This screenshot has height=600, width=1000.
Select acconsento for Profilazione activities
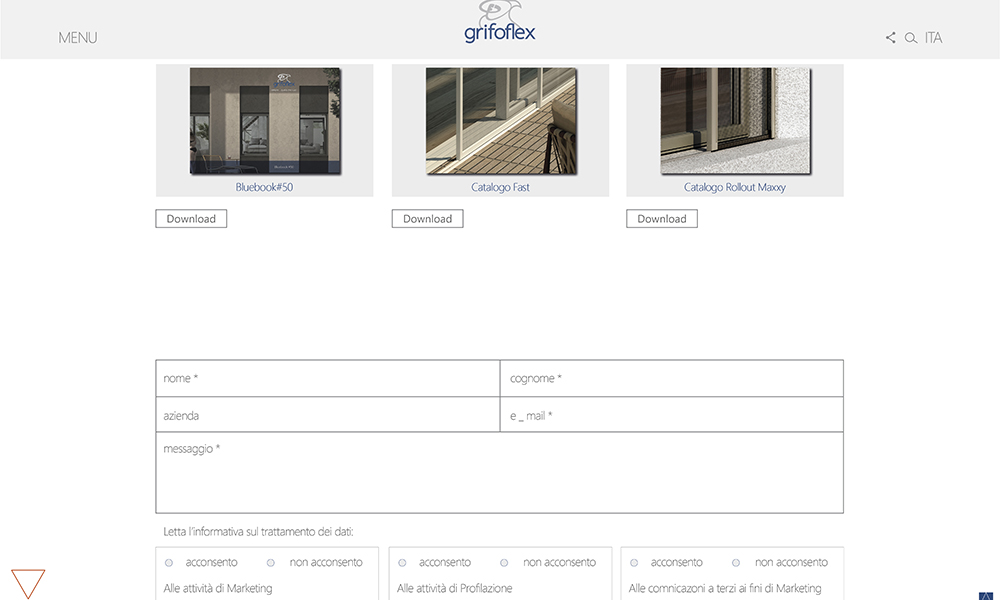402,563
